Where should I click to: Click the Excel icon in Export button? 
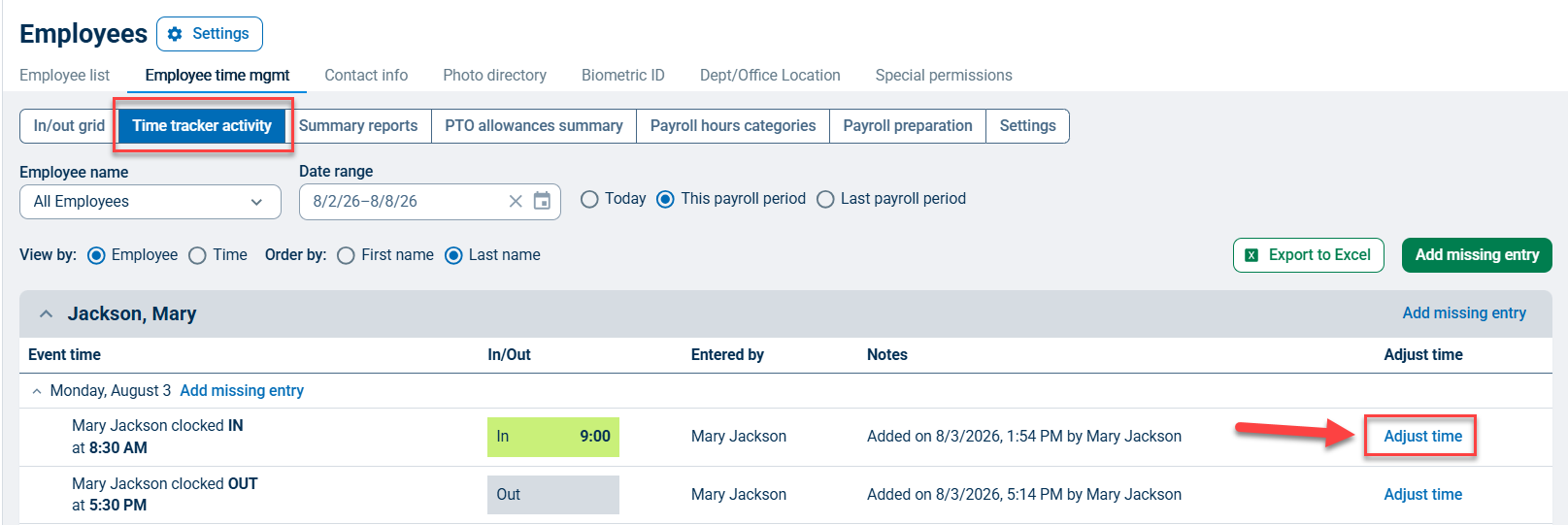pos(1251,255)
